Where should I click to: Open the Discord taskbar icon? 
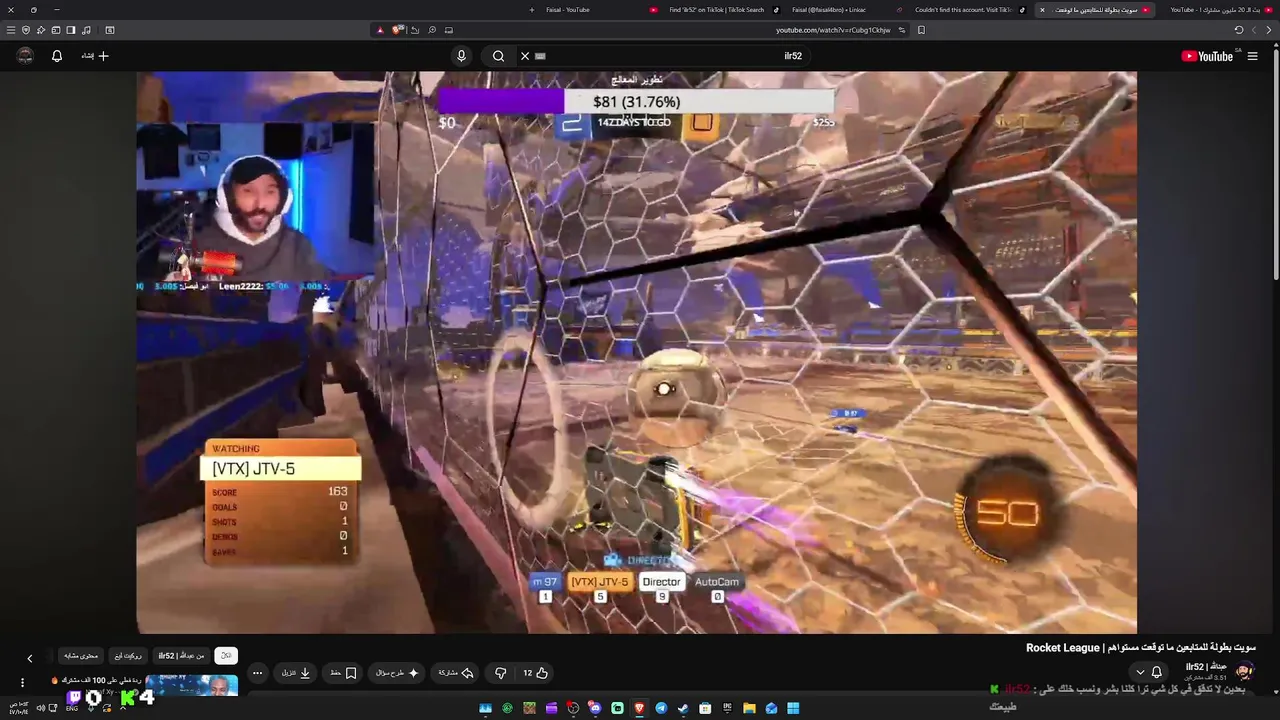(x=595, y=708)
